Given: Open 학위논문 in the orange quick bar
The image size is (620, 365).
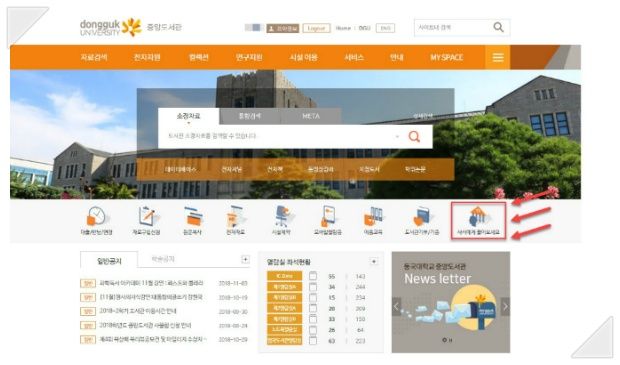Looking at the screenshot, I should 415,169.
